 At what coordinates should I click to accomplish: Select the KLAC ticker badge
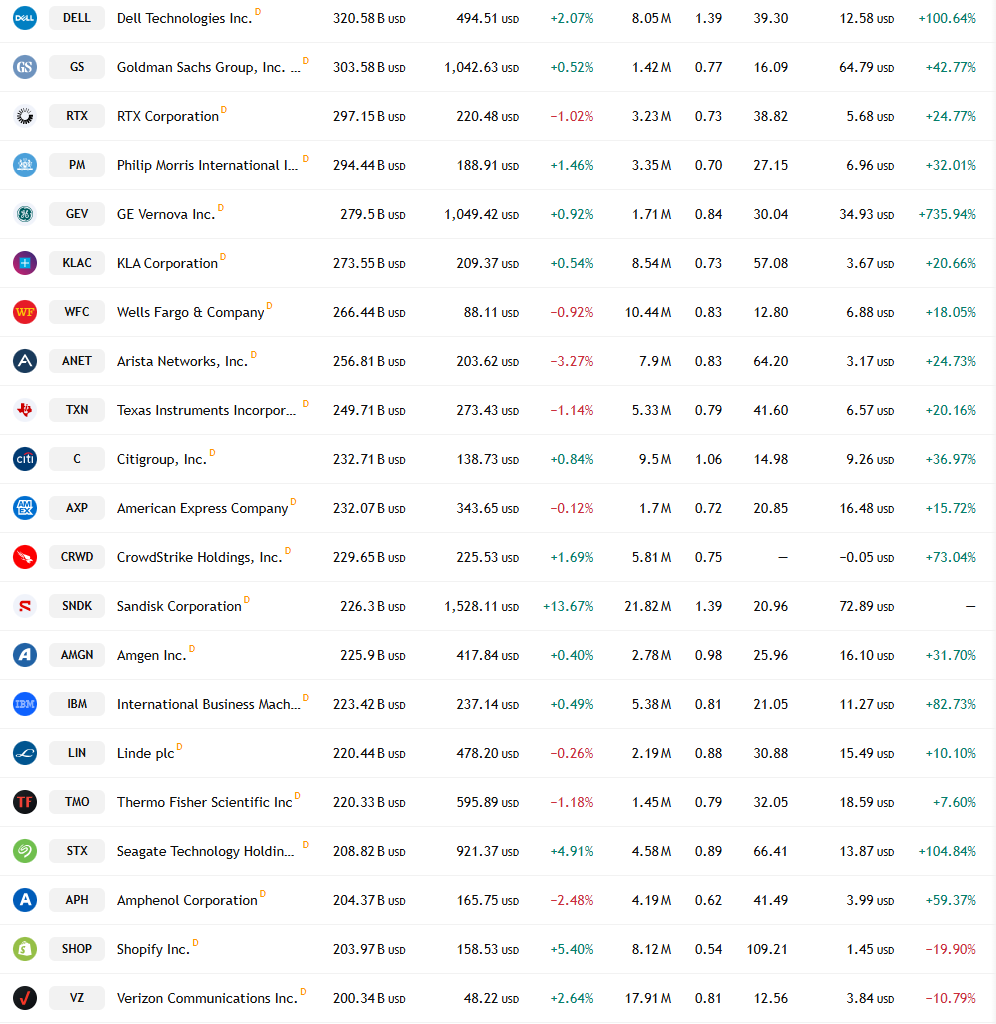pyautogui.click(x=77, y=263)
